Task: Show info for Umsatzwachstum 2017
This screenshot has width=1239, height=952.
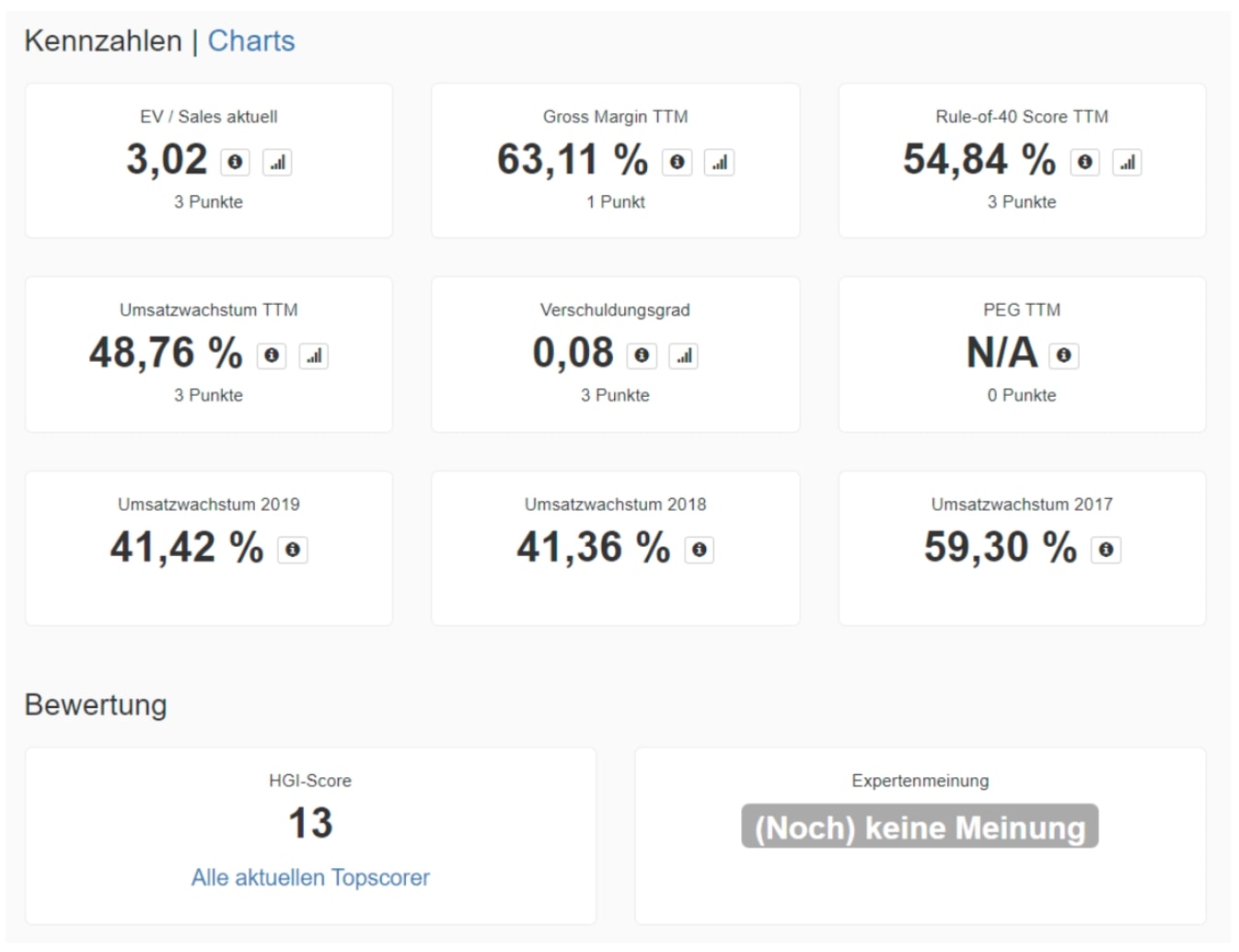Action: coord(1106,550)
